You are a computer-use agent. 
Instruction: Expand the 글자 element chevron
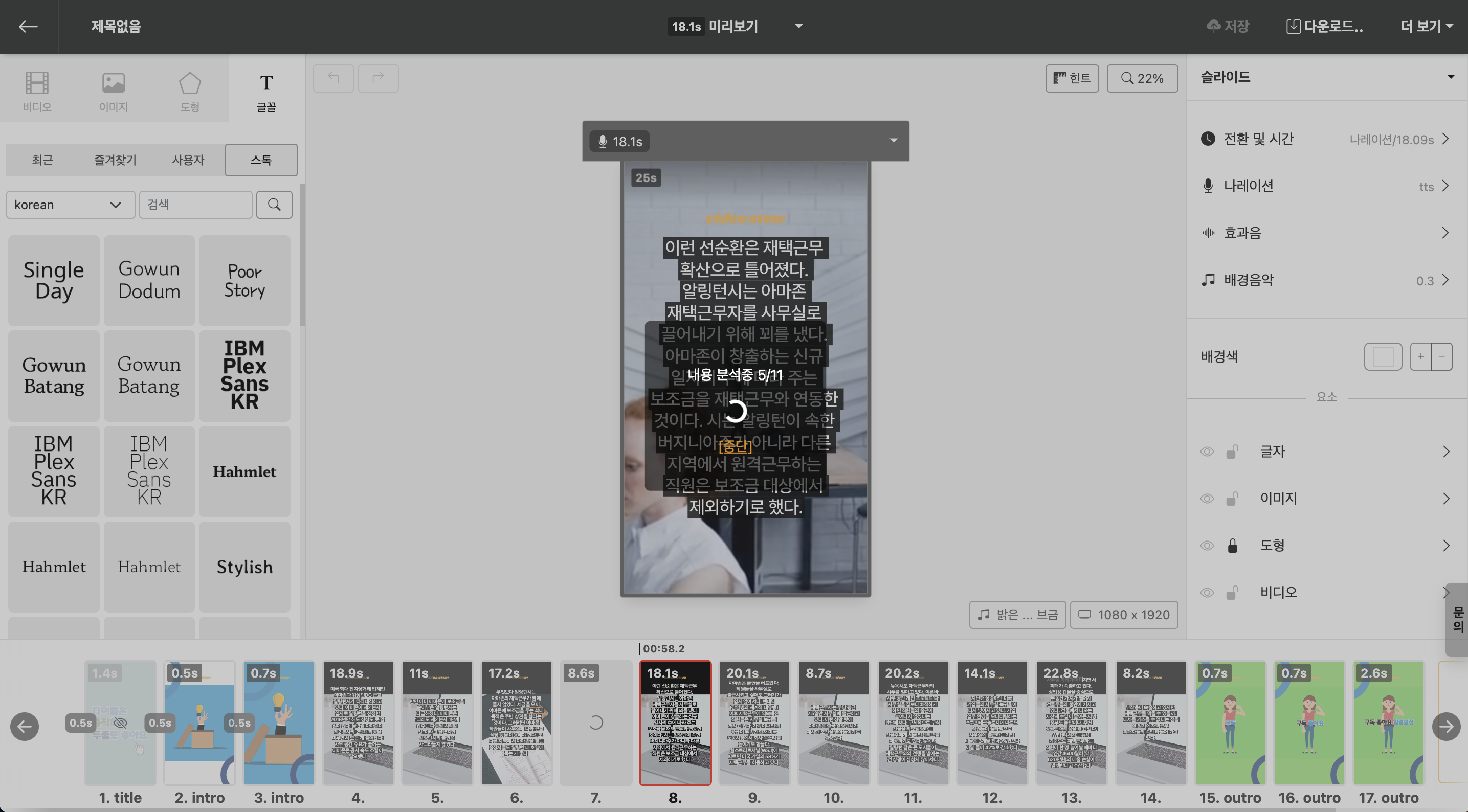click(1446, 452)
